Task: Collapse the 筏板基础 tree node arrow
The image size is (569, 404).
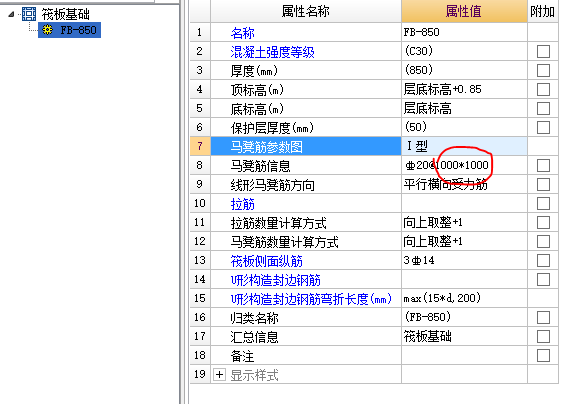Action: (x=11, y=15)
